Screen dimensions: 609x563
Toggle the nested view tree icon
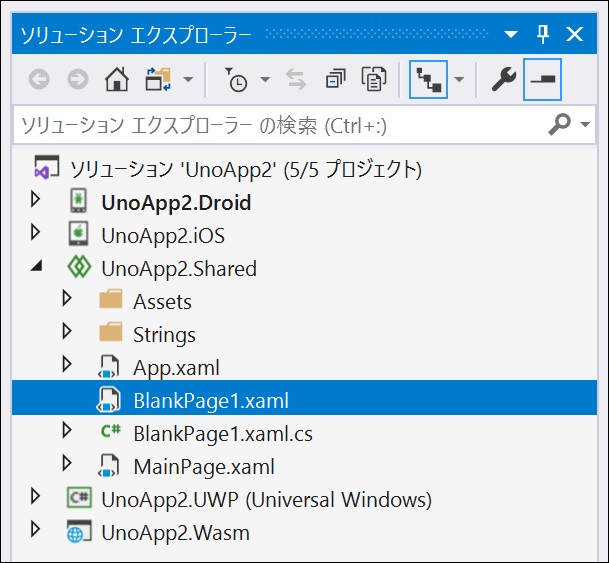(x=428, y=80)
